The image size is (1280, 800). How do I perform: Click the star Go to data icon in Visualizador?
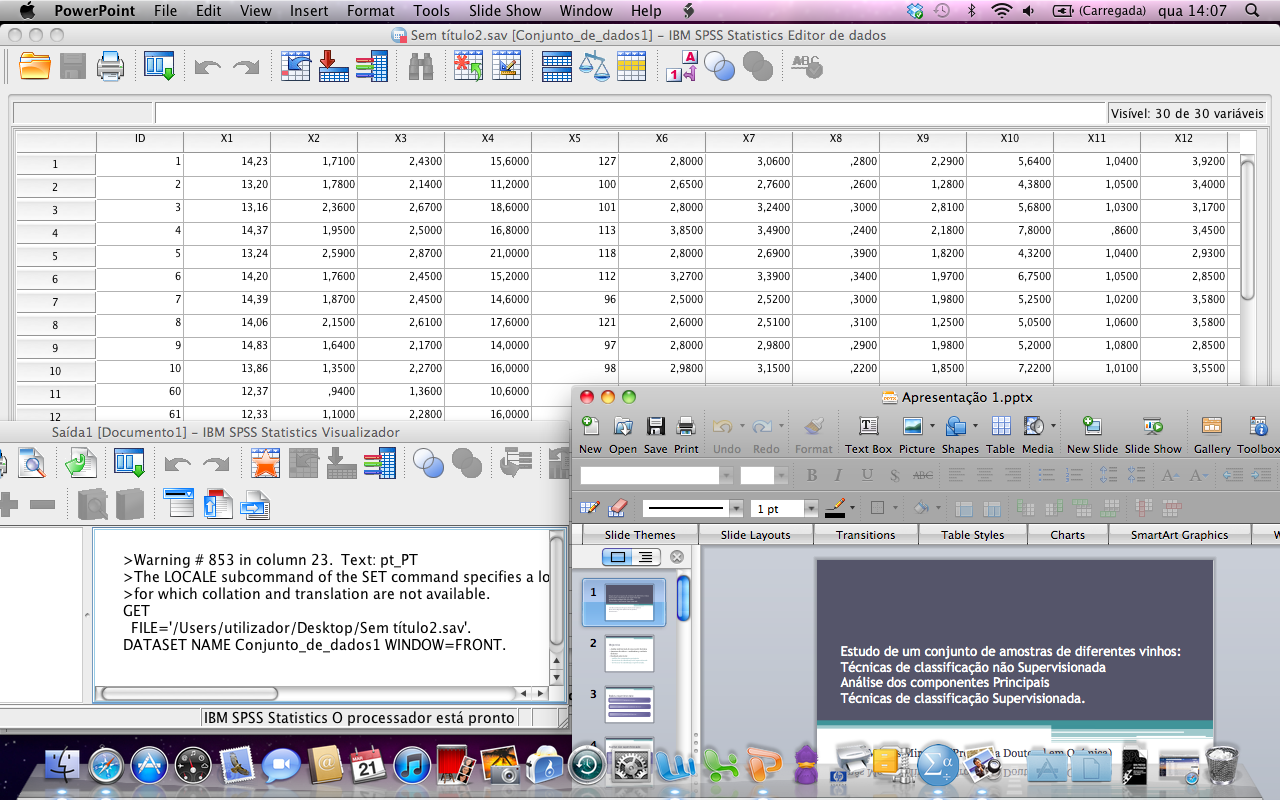(265, 463)
